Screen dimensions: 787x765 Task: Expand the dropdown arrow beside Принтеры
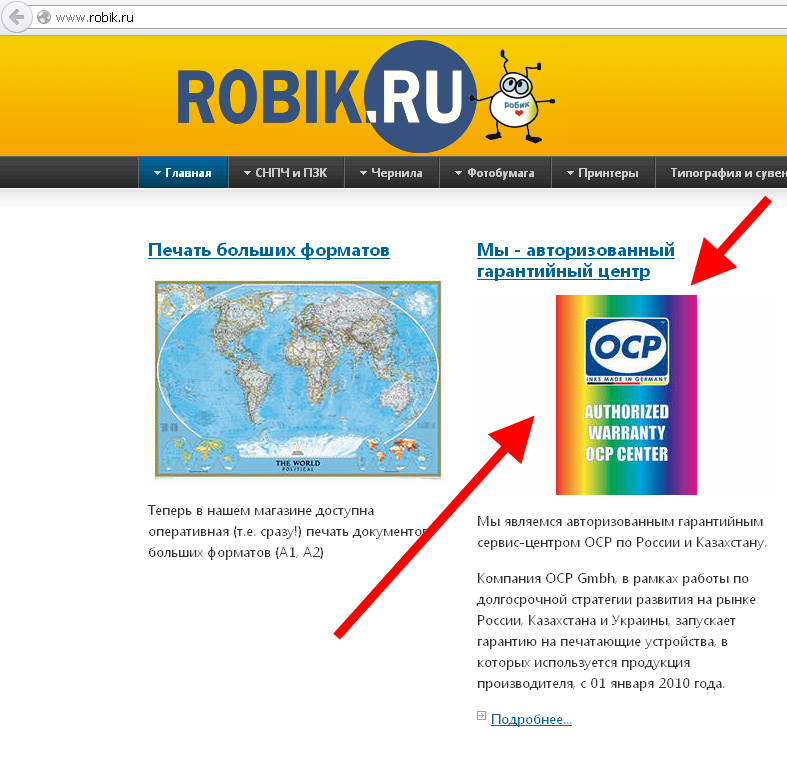pyautogui.click(x=570, y=173)
